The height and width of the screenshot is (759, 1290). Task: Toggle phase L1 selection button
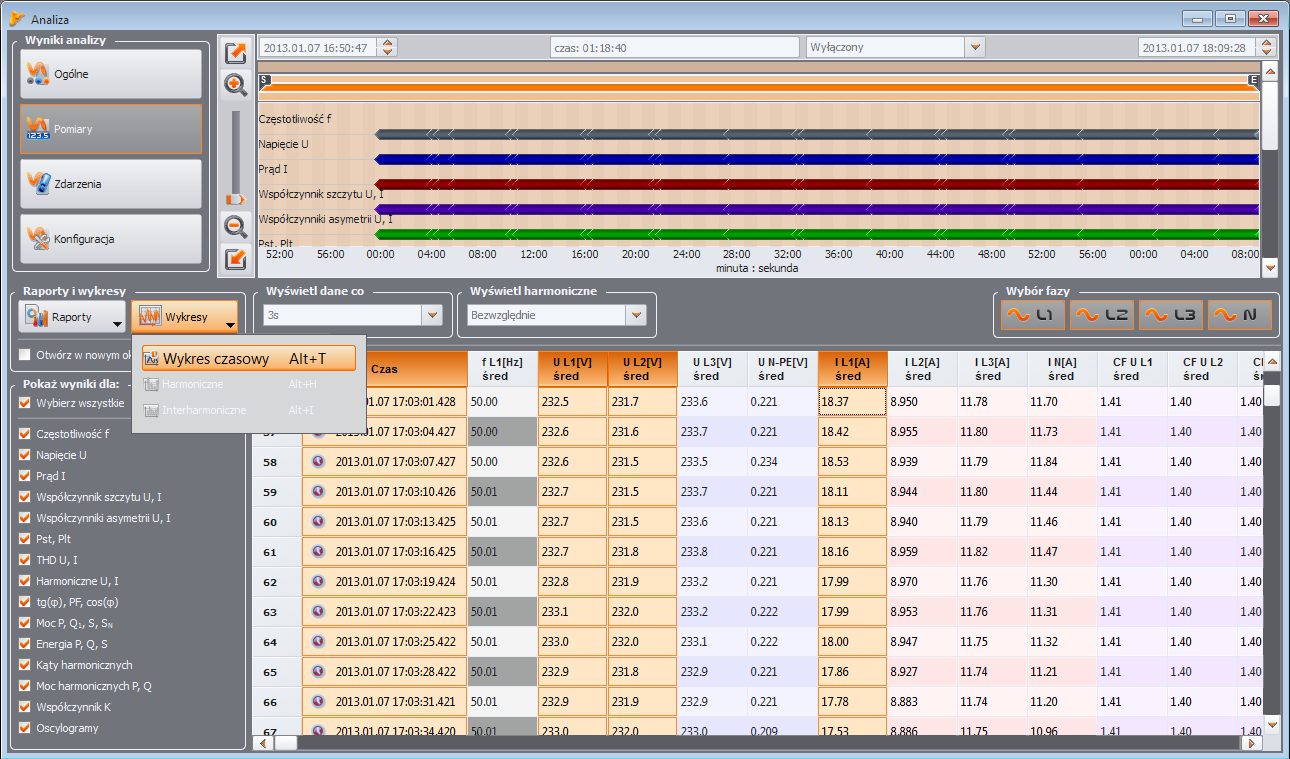pos(1033,315)
